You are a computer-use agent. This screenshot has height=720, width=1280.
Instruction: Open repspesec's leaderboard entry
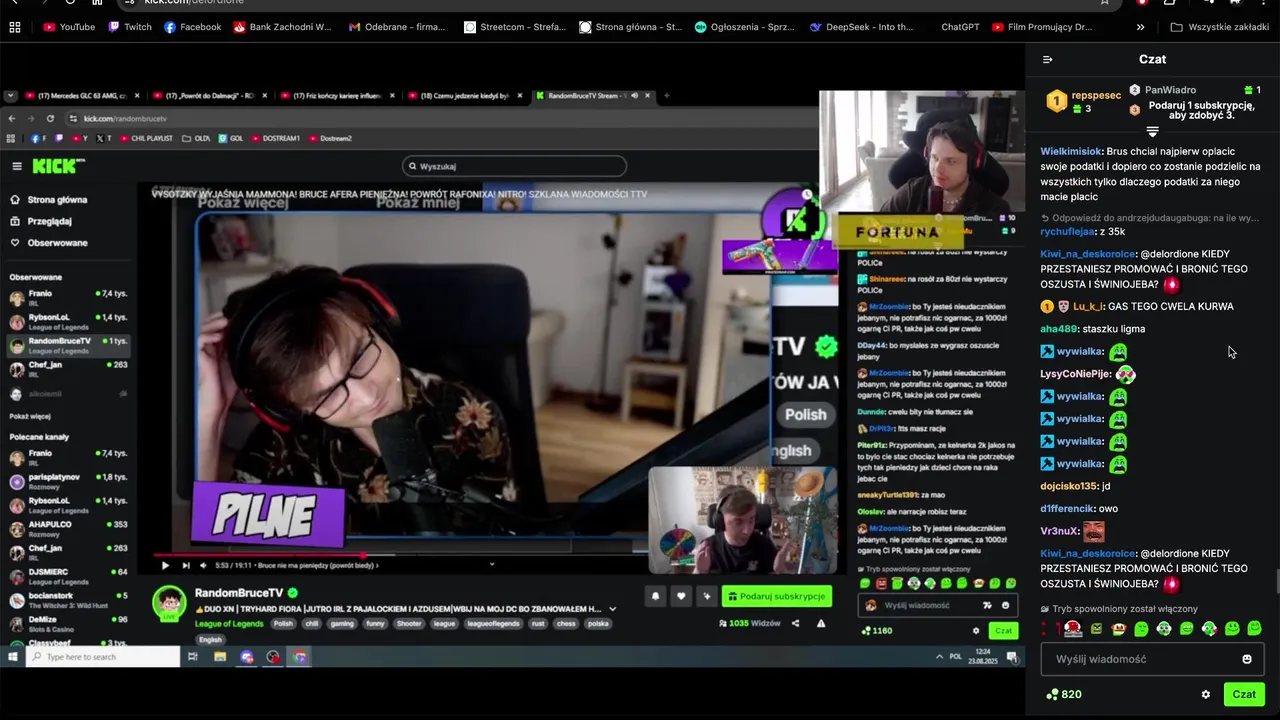click(x=1083, y=101)
